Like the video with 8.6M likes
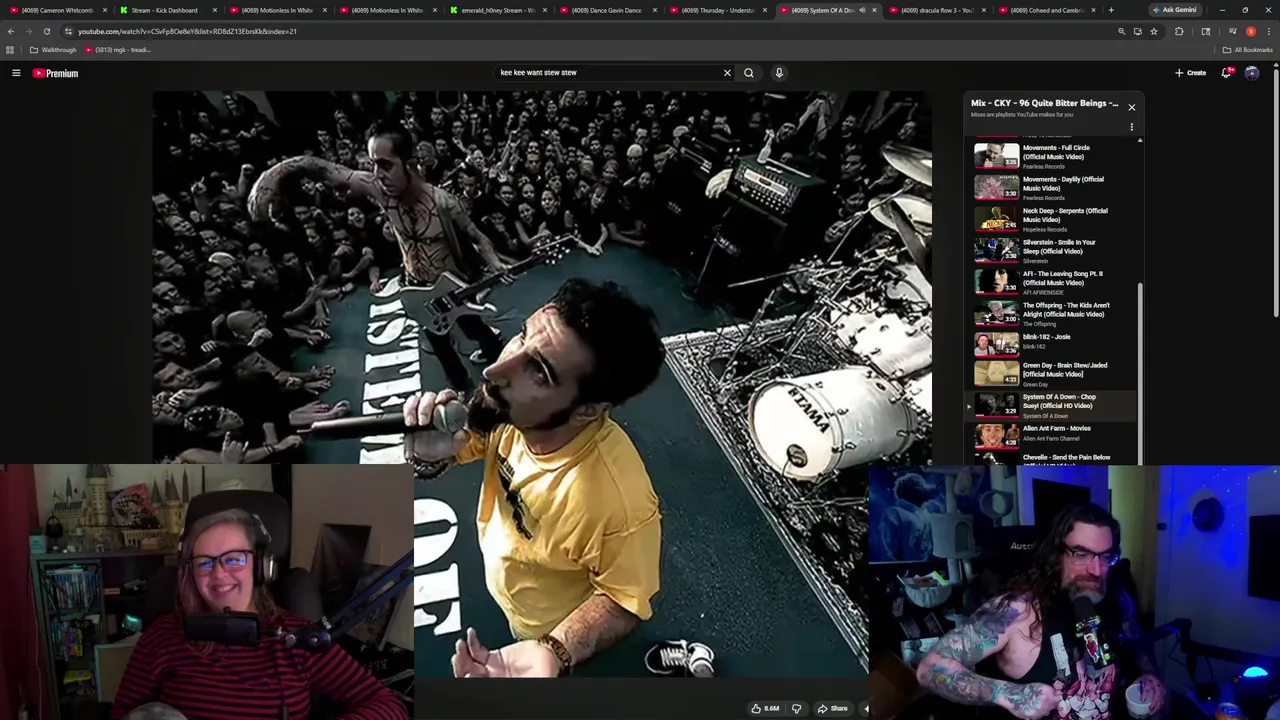Image resolution: width=1280 pixels, height=720 pixels. point(765,709)
